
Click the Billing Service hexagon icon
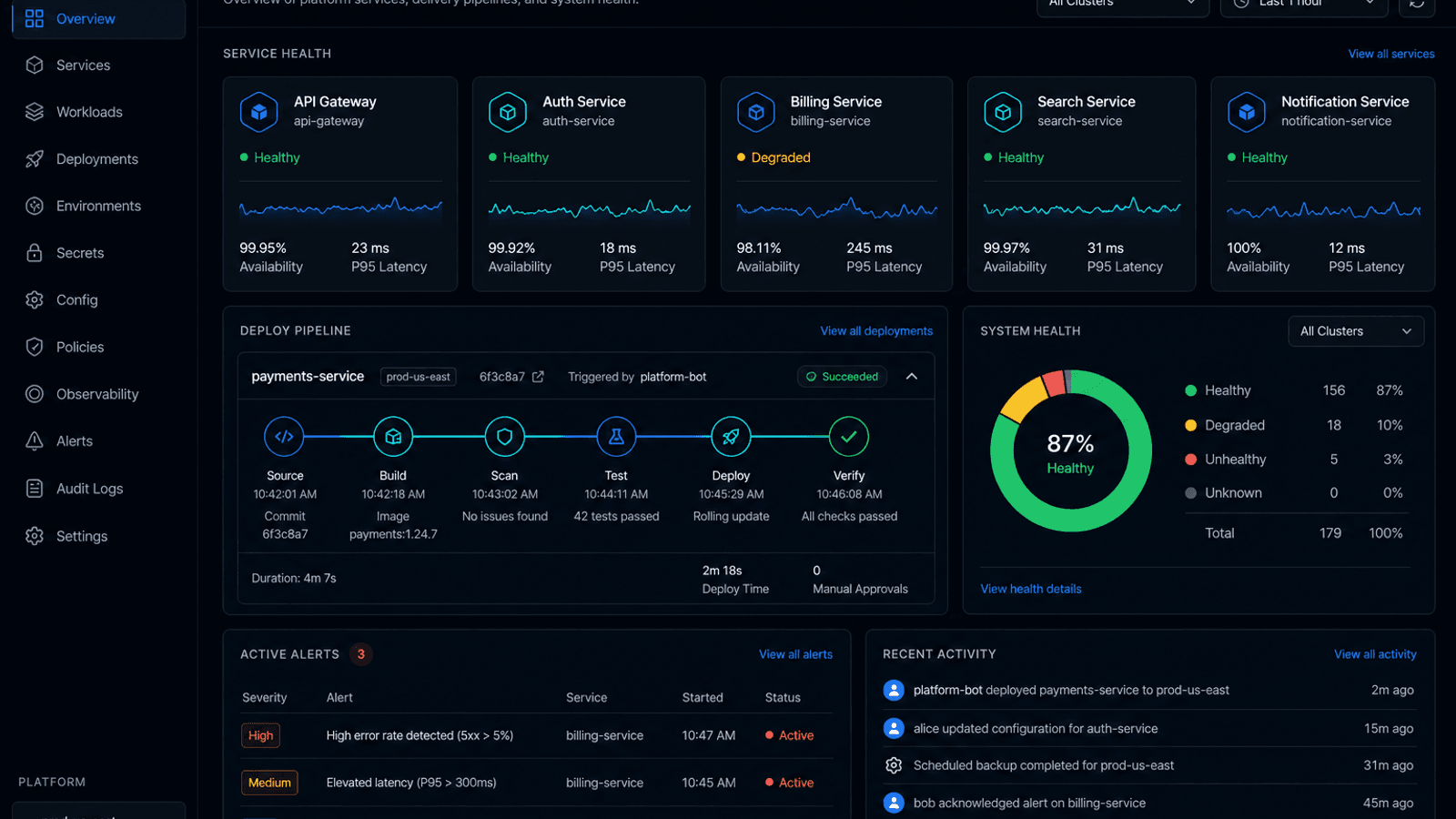[x=755, y=112]
